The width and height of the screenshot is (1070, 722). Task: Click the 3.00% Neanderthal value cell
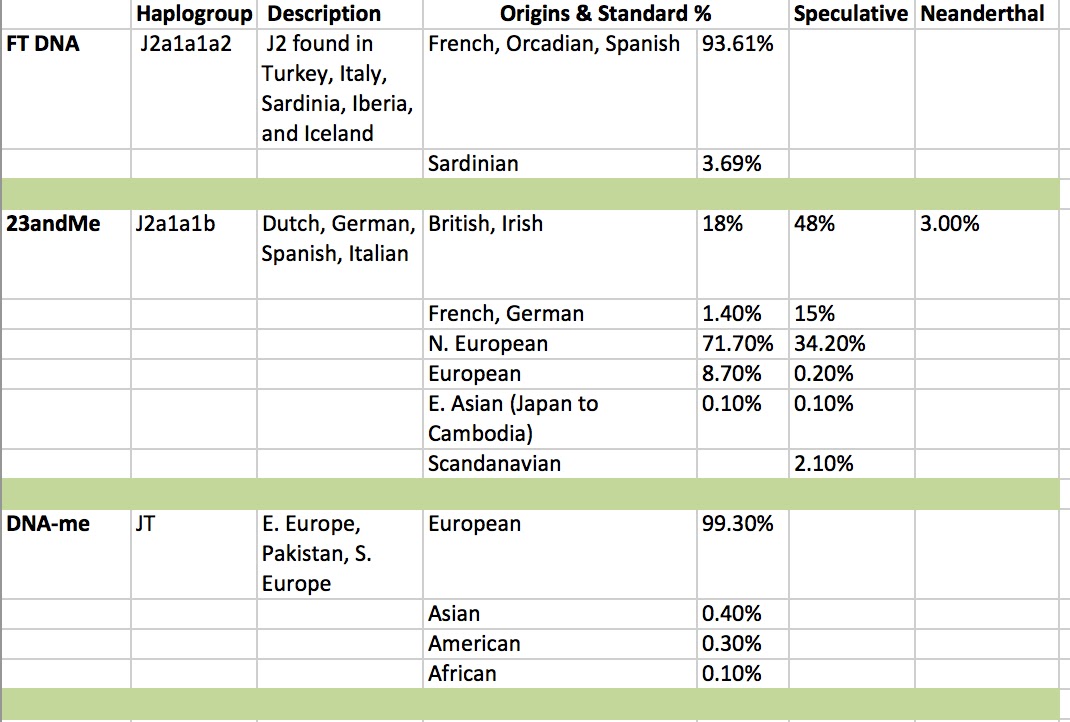point(949,224)
